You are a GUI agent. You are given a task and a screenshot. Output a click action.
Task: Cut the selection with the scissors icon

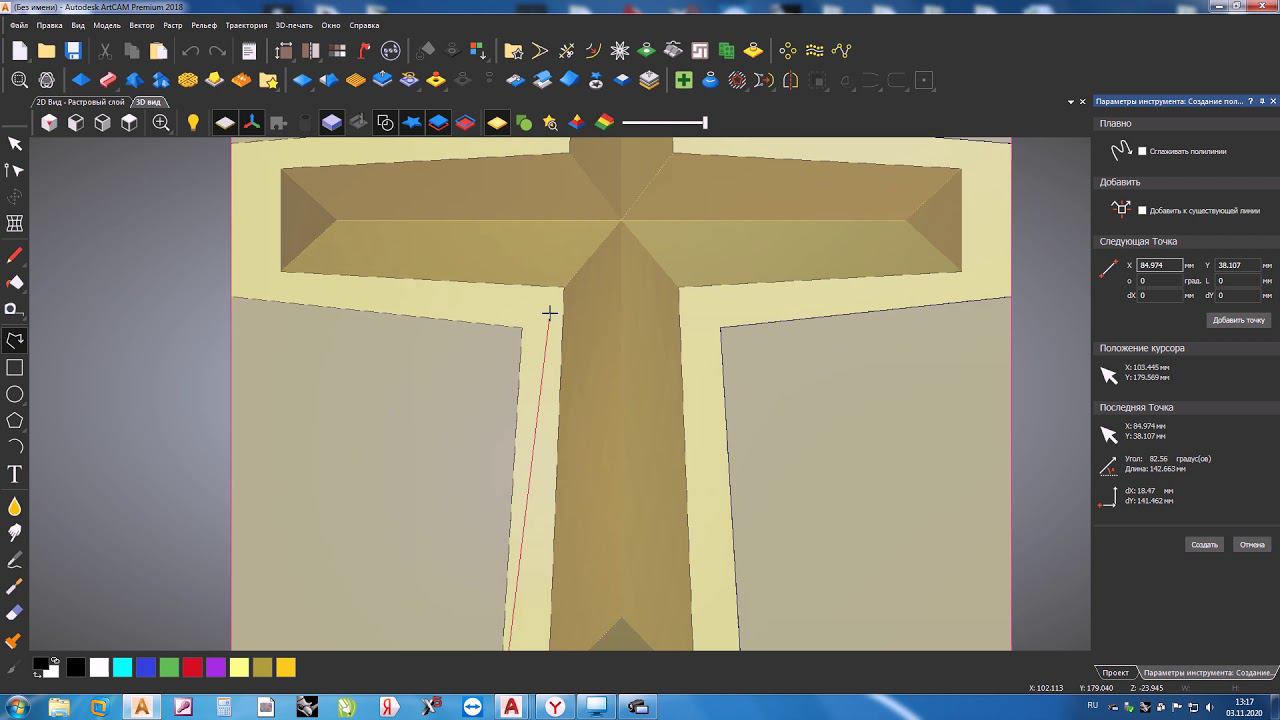click(105, 51)
